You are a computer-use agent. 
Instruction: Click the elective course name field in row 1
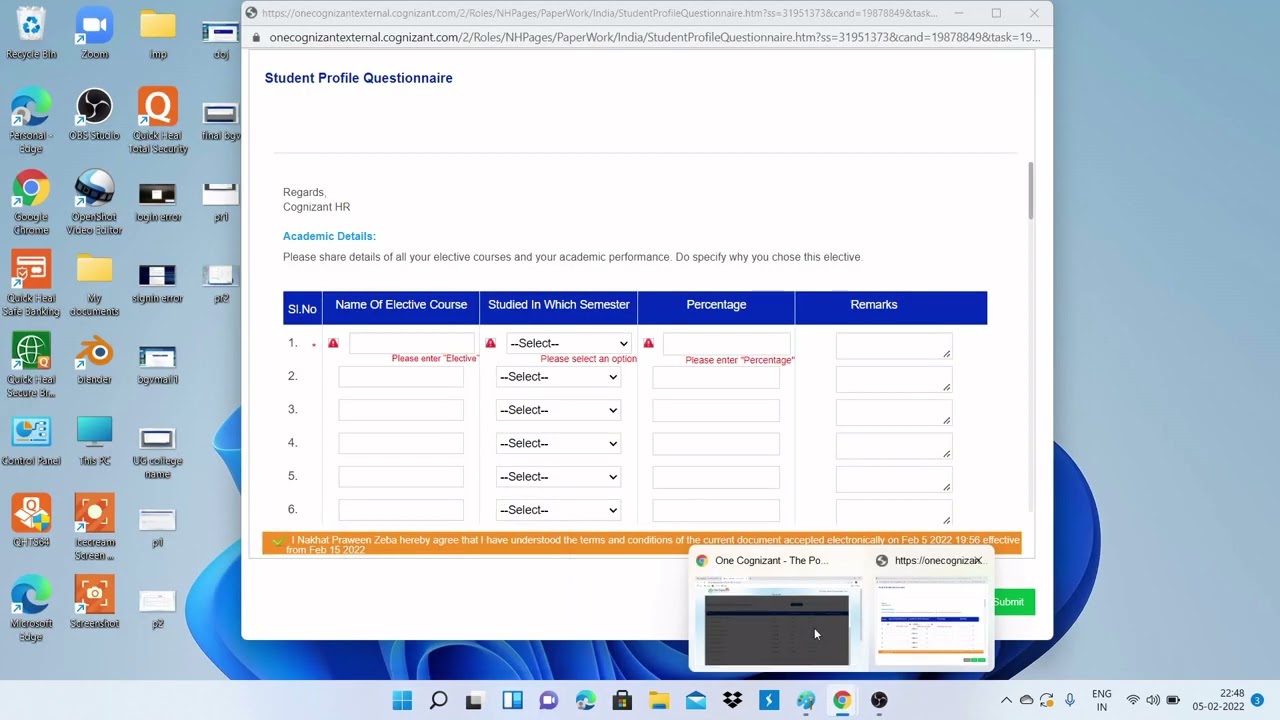coord(412,343)
